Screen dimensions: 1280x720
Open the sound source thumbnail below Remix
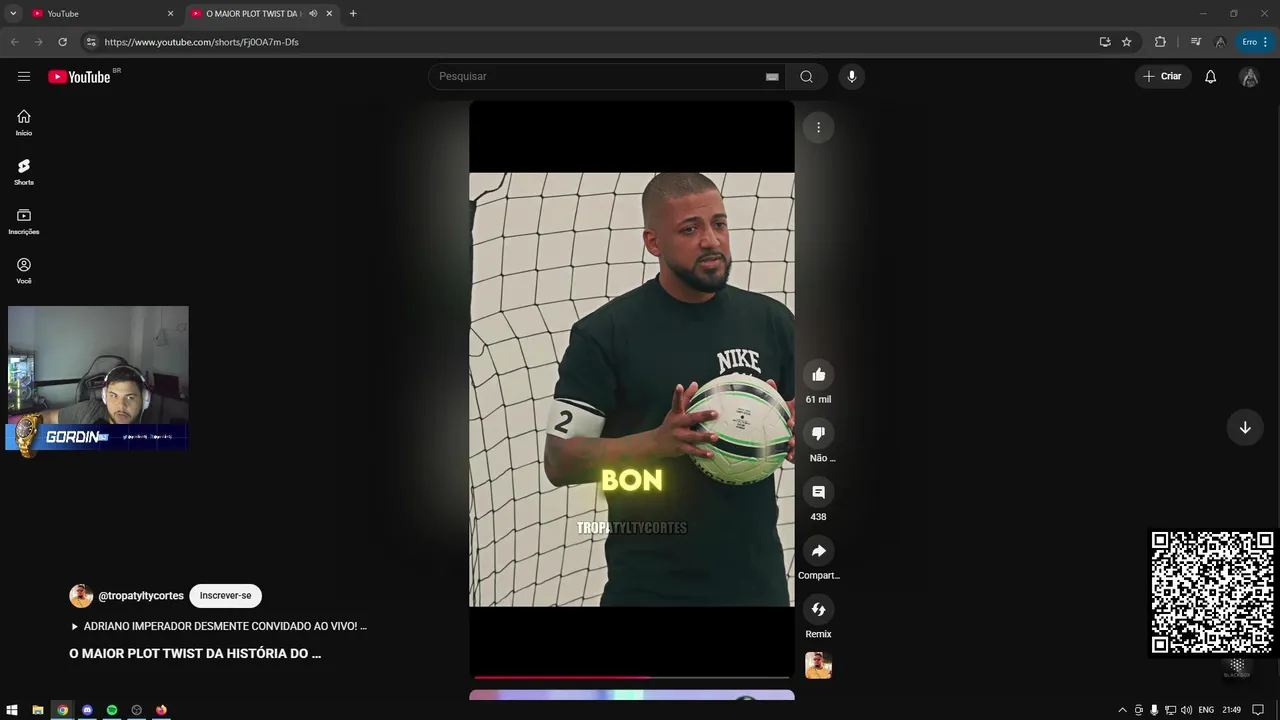(x=818, y=665)
